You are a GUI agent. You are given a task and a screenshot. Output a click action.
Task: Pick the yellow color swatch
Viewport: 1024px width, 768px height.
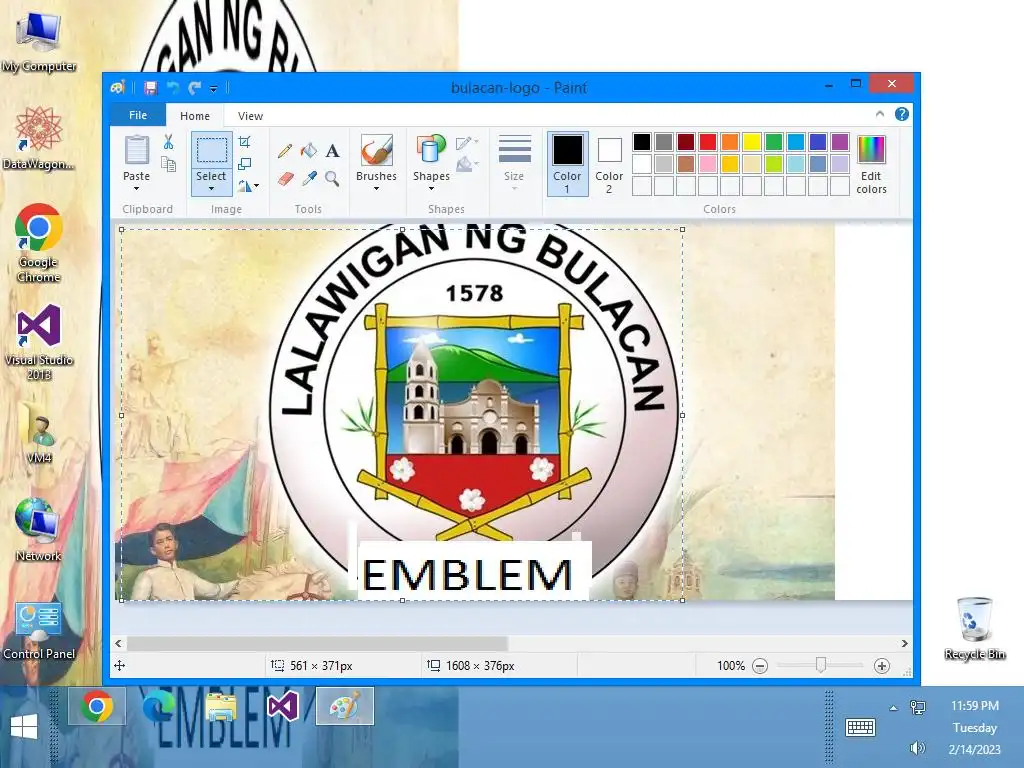pyautogui.click(x=752, y=142)
